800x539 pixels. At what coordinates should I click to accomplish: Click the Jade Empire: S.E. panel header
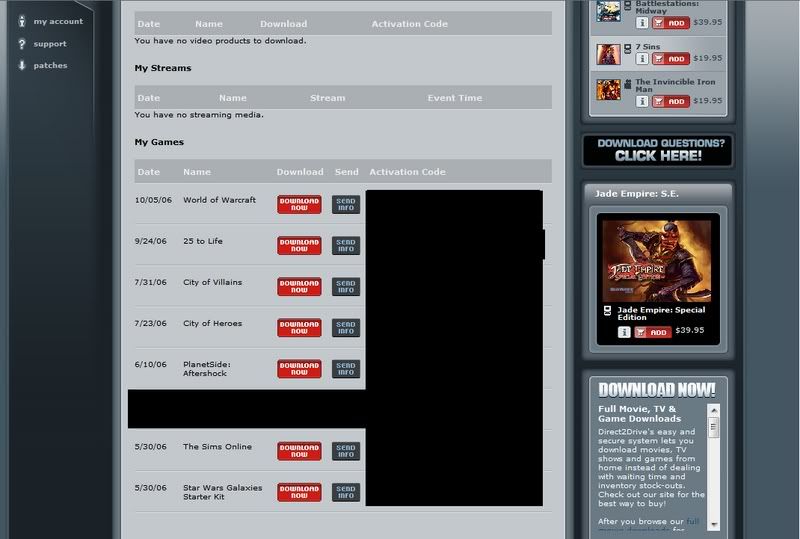click(x=658, y=193)
